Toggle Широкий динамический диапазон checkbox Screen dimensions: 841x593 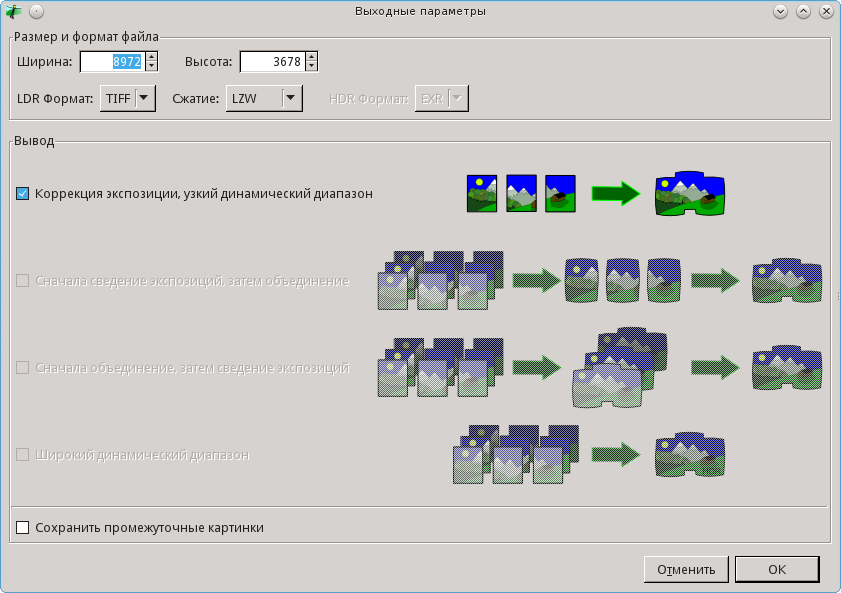pyautogui.click(x=23, y=455)
